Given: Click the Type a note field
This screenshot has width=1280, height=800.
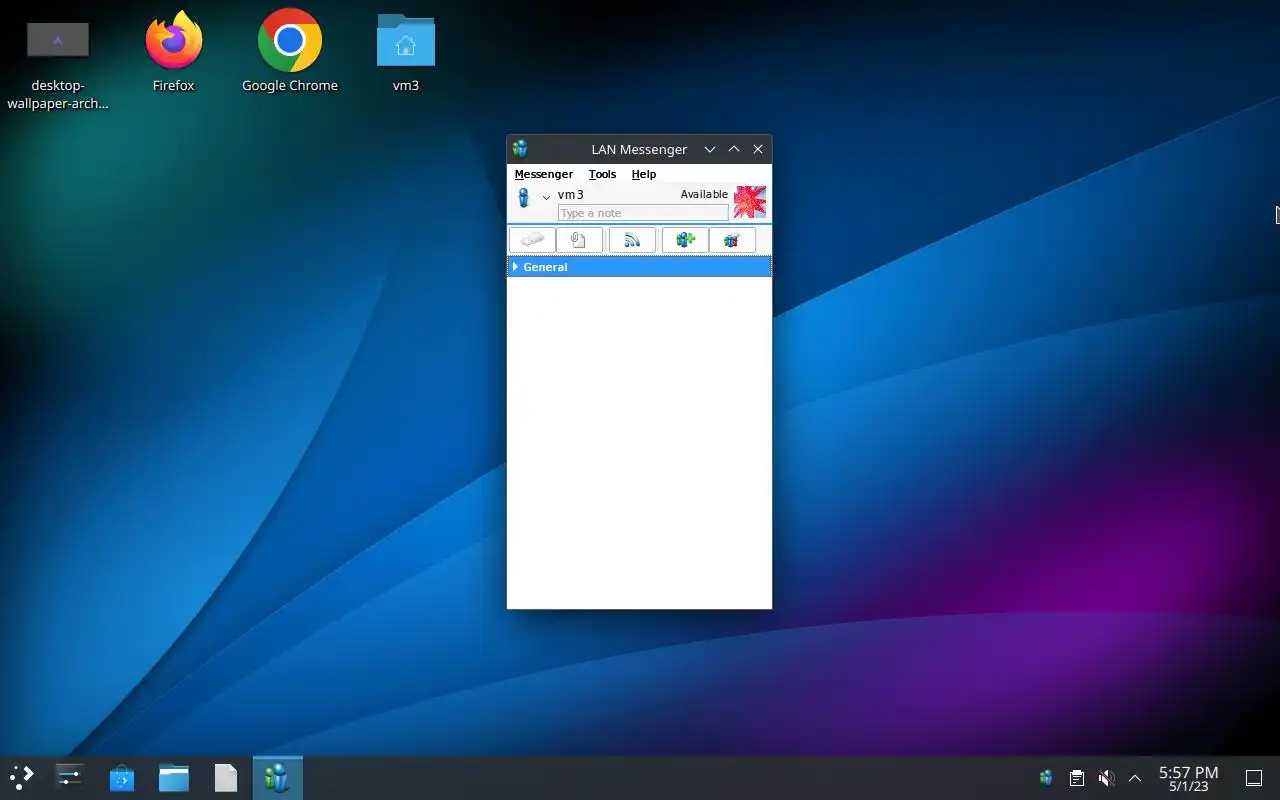Looking at the screenshot, I should click(x=643, y=213).
